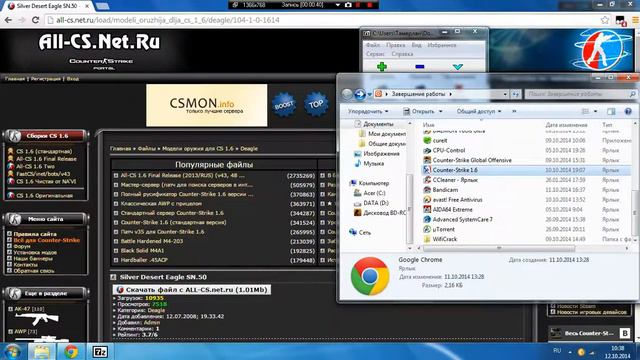Click the CSMON.info banner
640x360 pixels.
[207, 105]
